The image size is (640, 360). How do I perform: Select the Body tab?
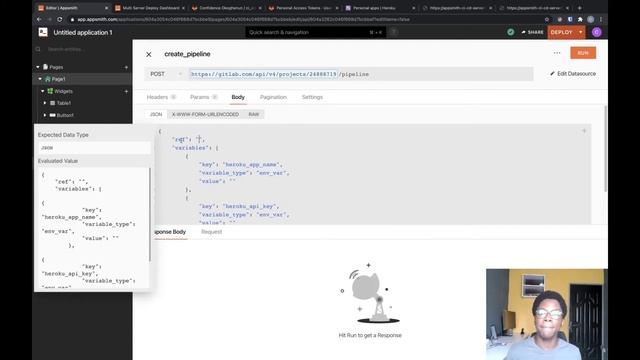pos(238,97)
